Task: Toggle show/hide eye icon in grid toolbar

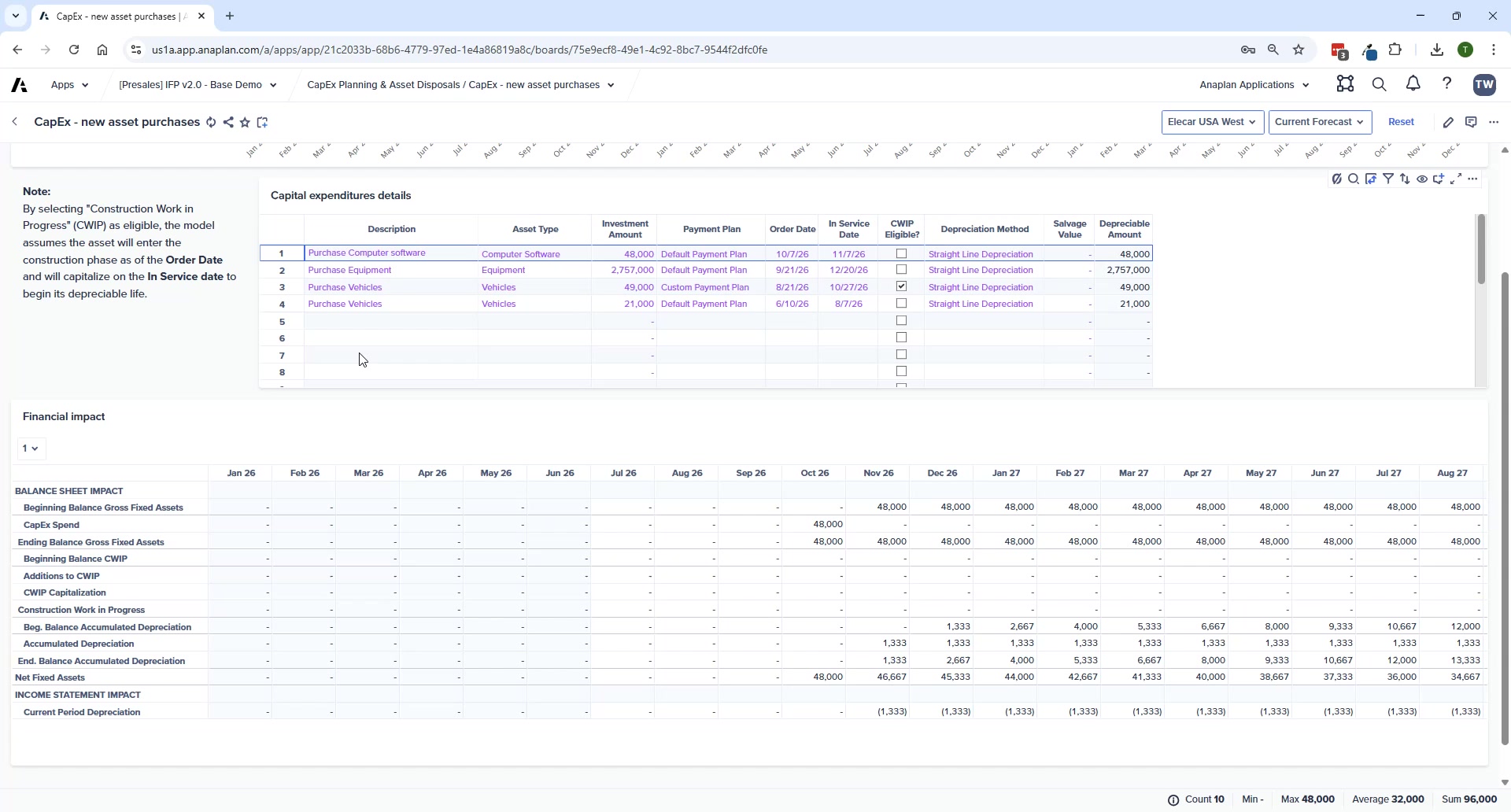Action: tap(1422, 179)
